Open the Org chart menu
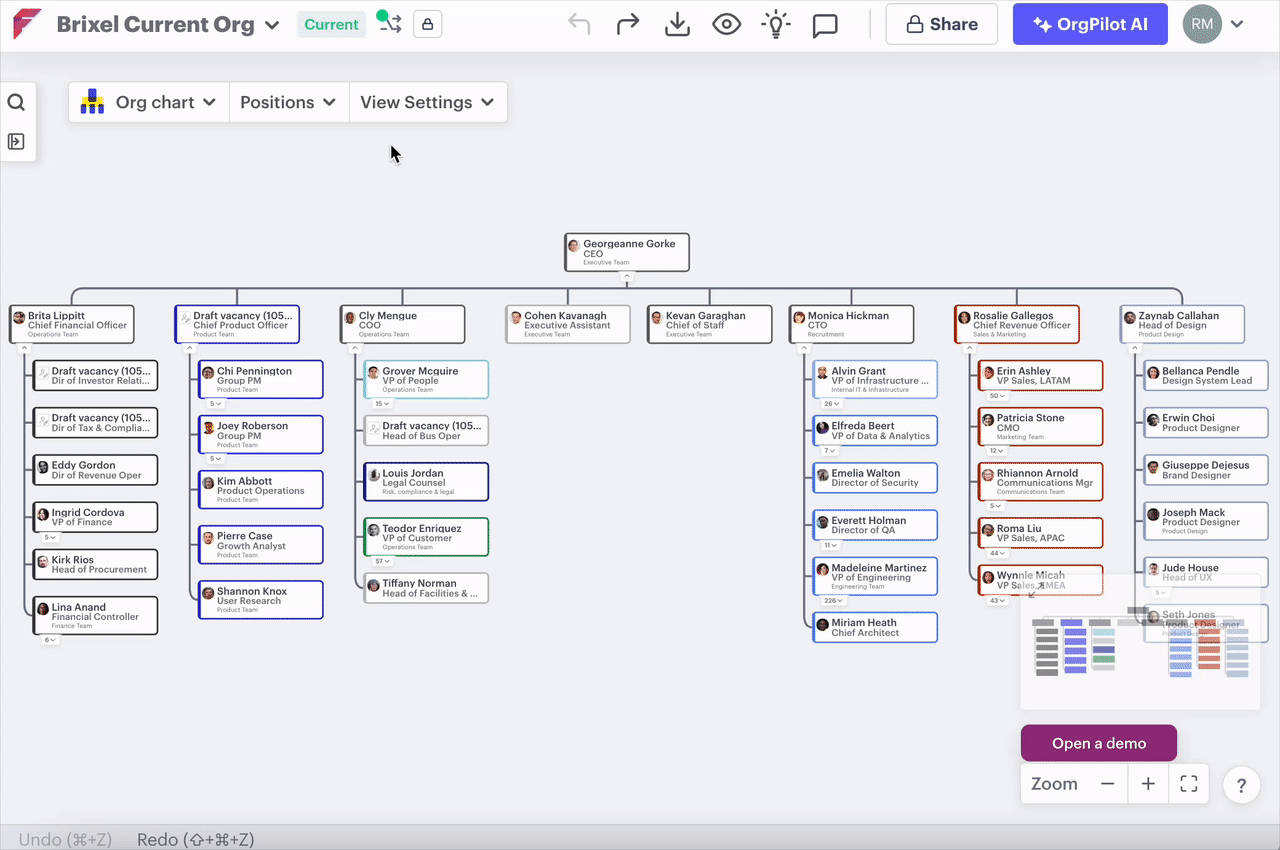 (149, 102)
